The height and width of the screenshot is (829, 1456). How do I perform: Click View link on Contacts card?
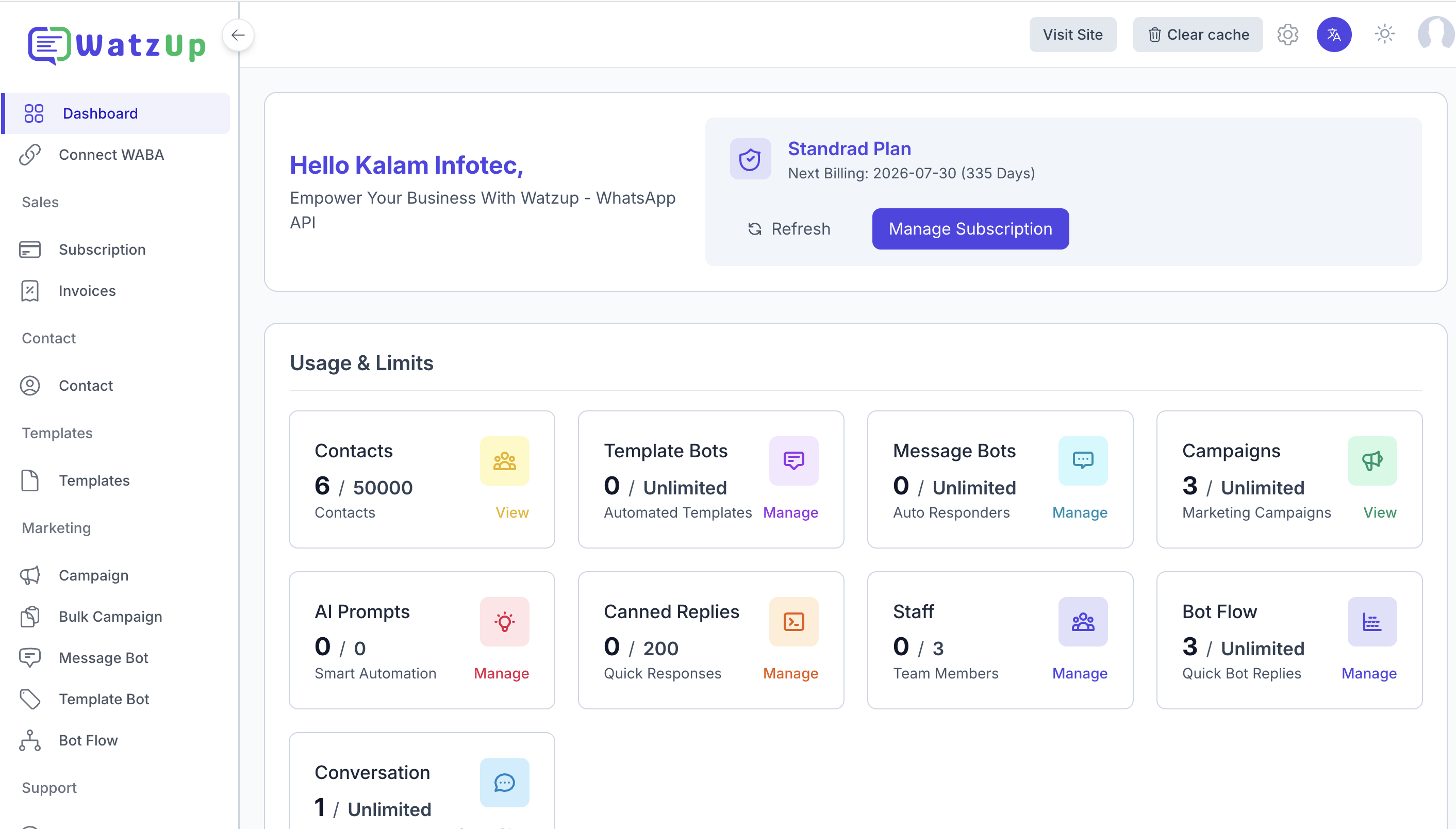(512, 512)
